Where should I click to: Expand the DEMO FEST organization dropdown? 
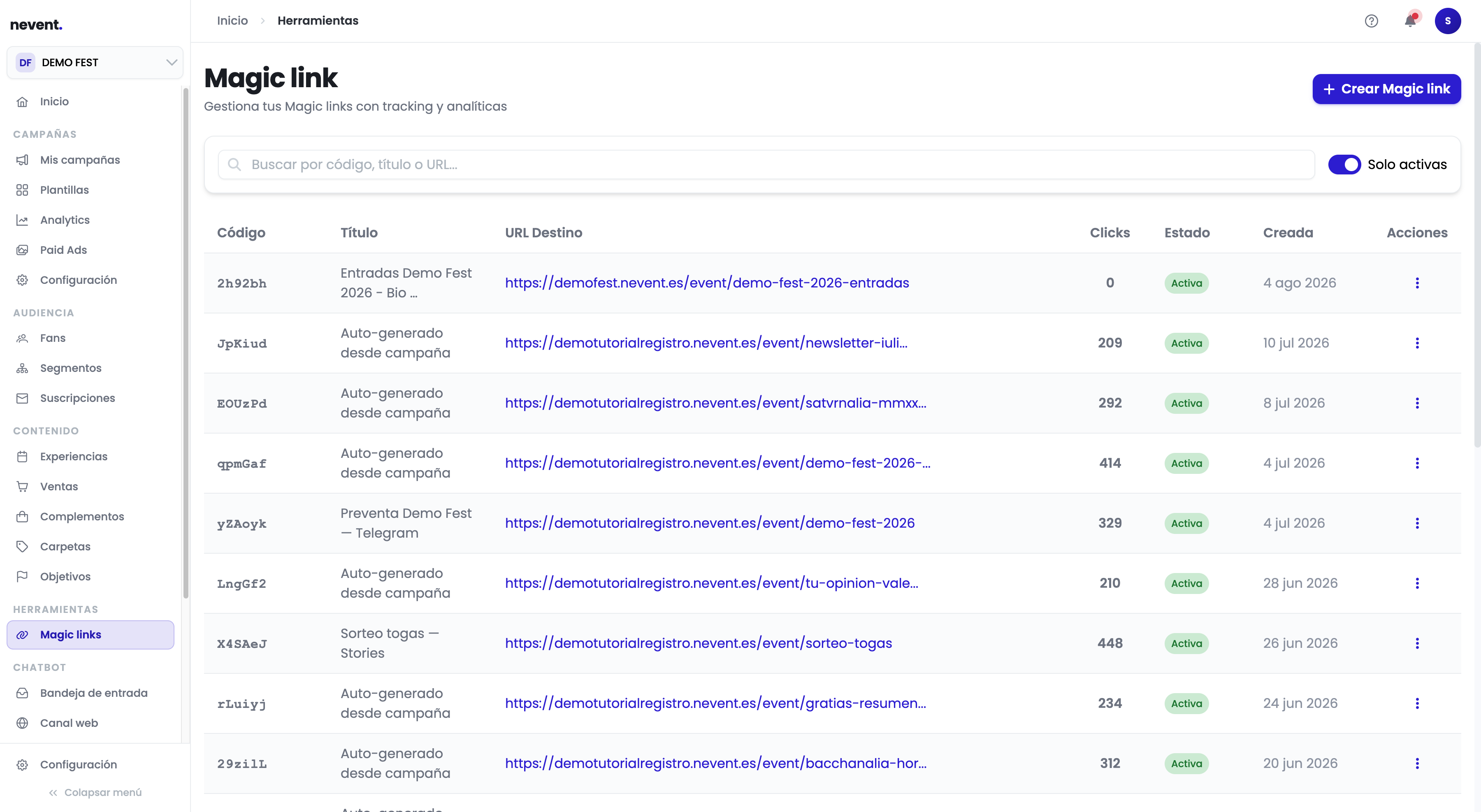[95, 63]
